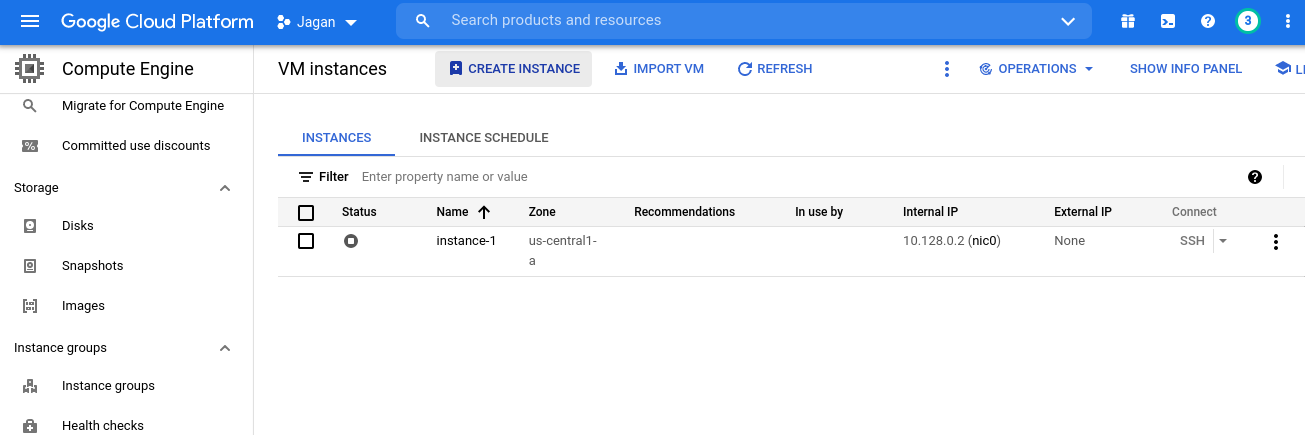Select the instance-1 row checkbox
Screen dimensions: 1305x435
[x=306, y=241]
